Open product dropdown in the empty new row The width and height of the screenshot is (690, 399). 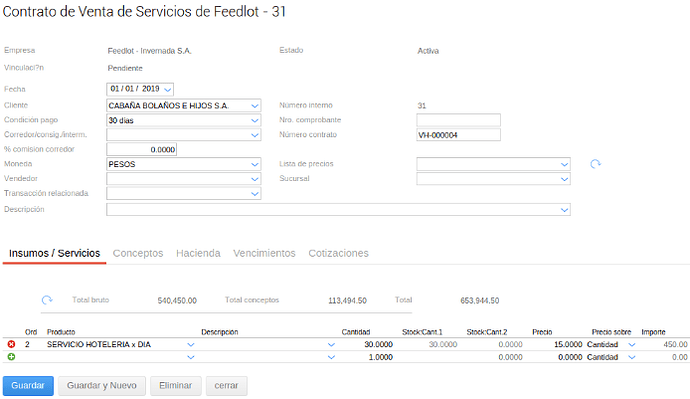191,357
